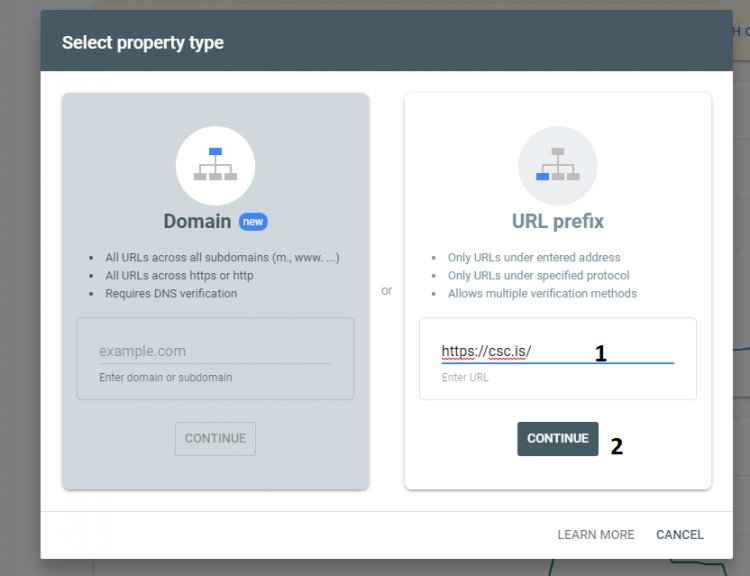Click the "or" separator between property cards
750x576 pixels.
click(386, 291)
